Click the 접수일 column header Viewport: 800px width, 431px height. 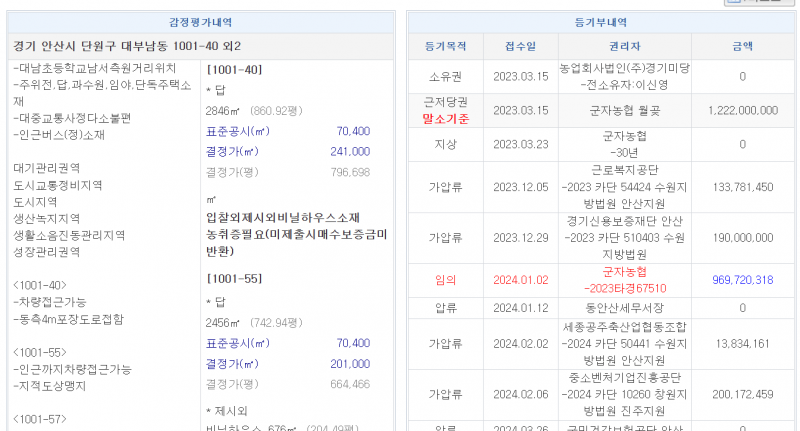tap(520, 47)
